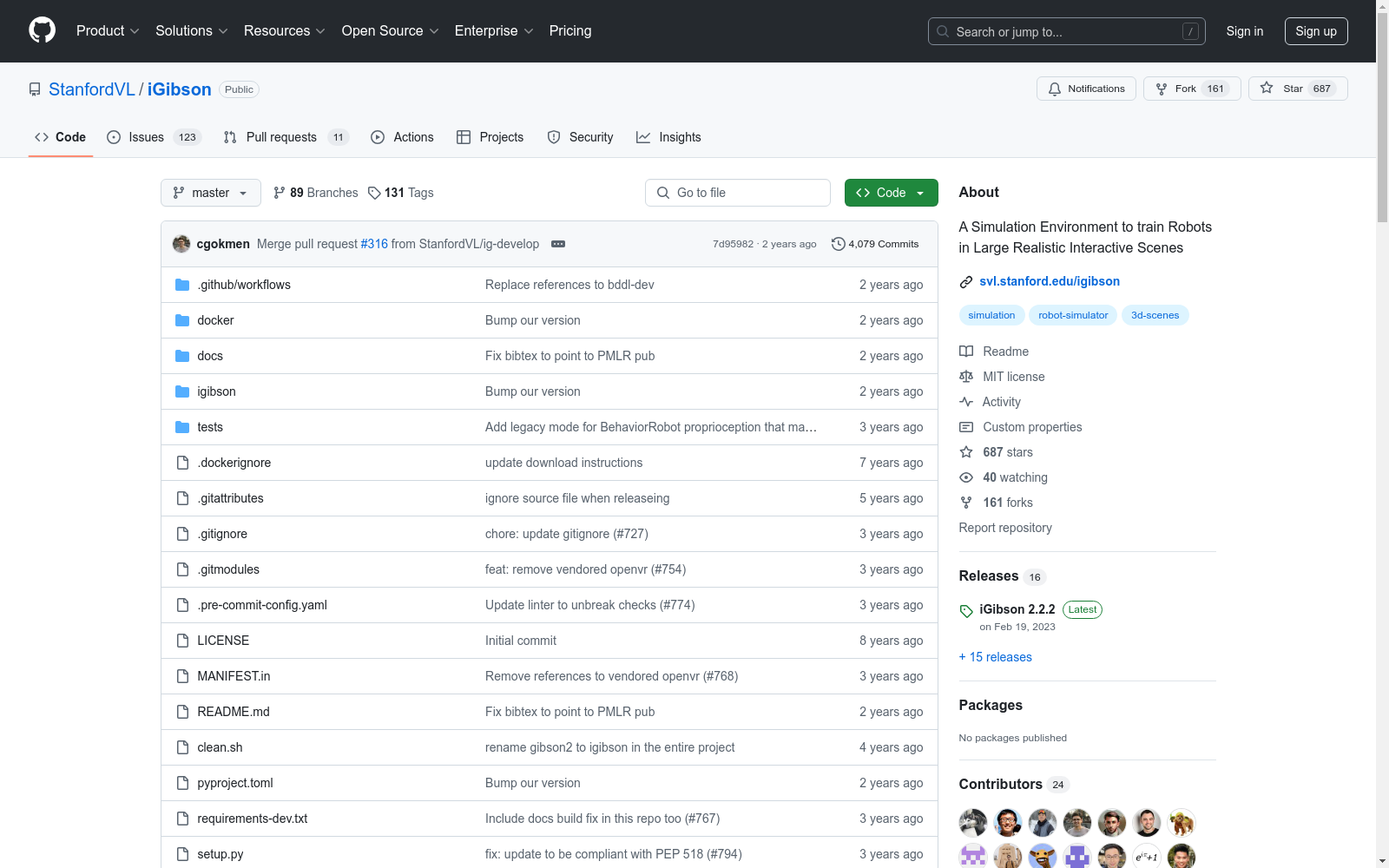The image size is (1389, 868).
Task: Click the docs folder icon
Action: pos(182,356)
